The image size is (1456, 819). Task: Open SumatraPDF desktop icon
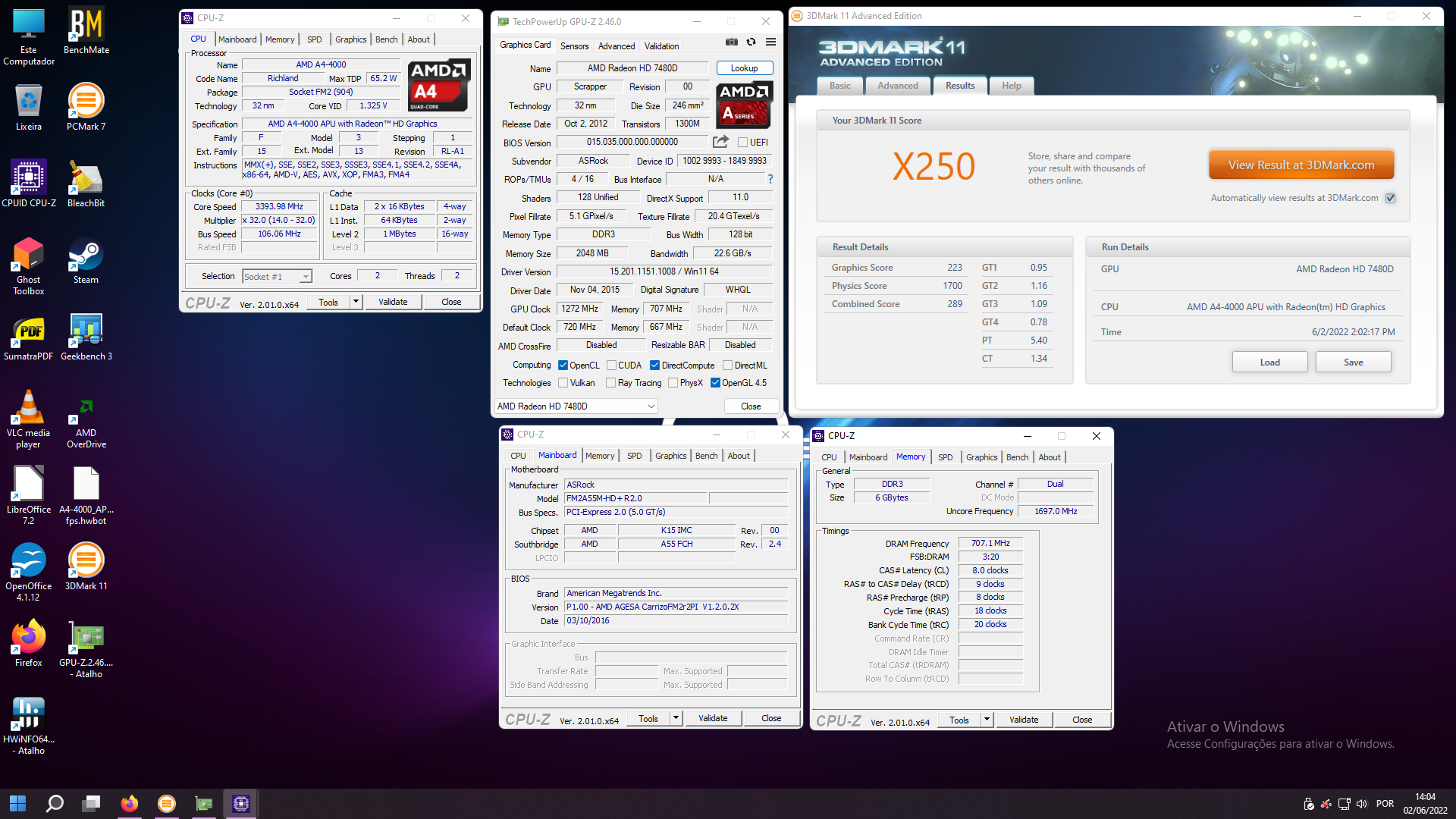pyautogui.click(x=29, y=337)
